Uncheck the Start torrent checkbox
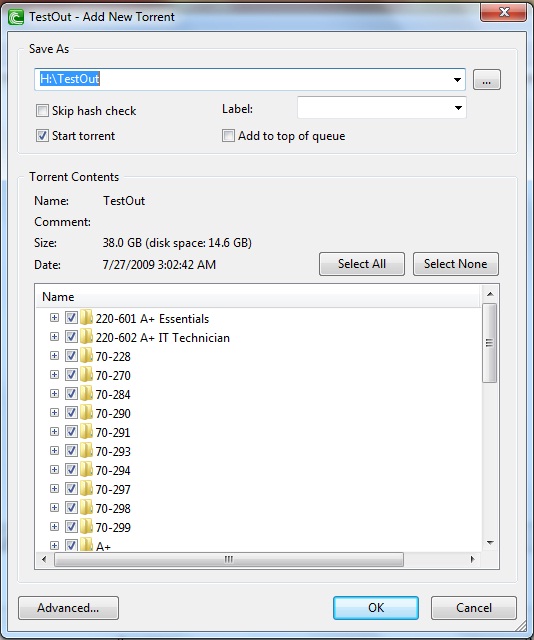The image size is (534, 640). coord(42,136)
